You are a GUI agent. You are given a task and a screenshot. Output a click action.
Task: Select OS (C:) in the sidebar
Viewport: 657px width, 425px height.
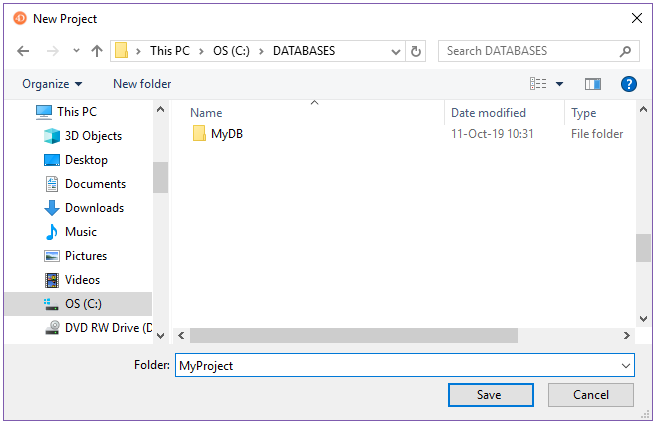(x=83, y=304)
